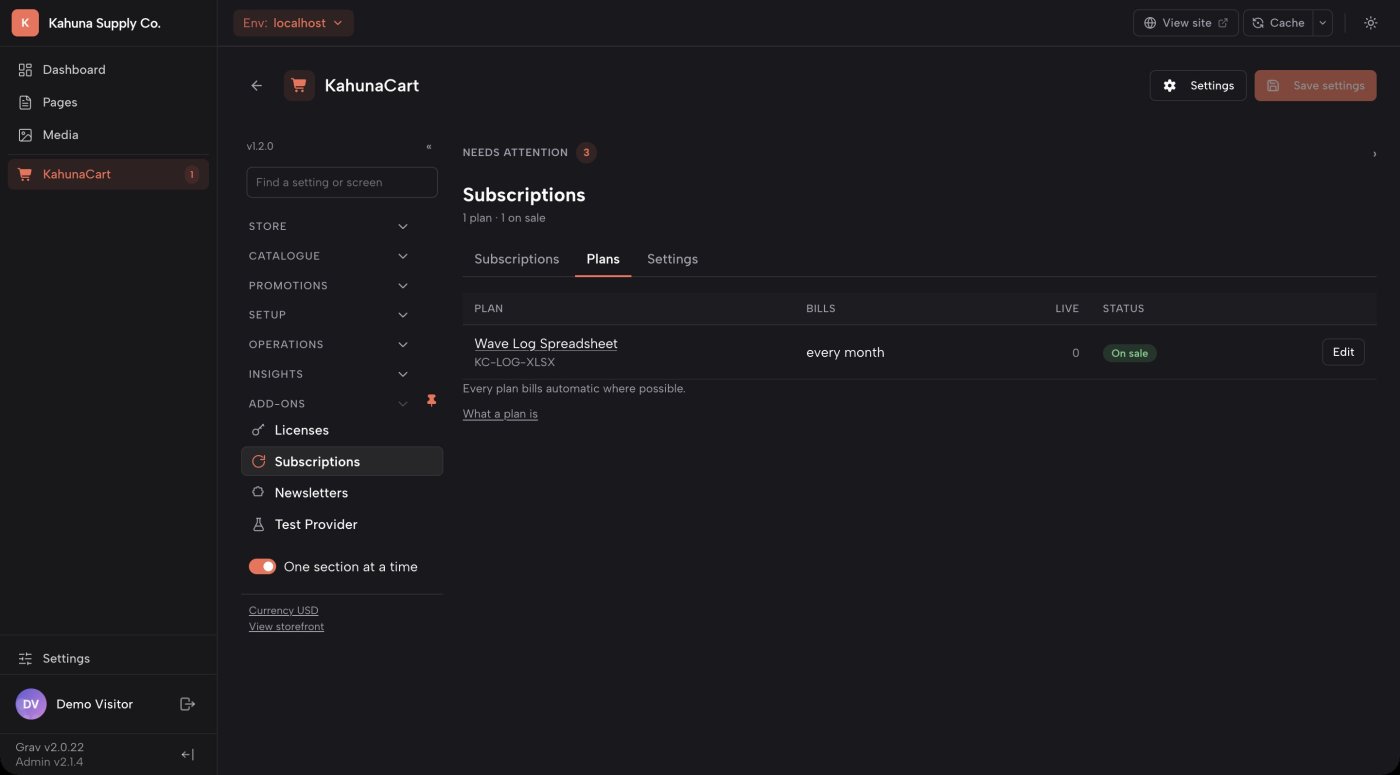Click the View site button

pos(1185,23)
